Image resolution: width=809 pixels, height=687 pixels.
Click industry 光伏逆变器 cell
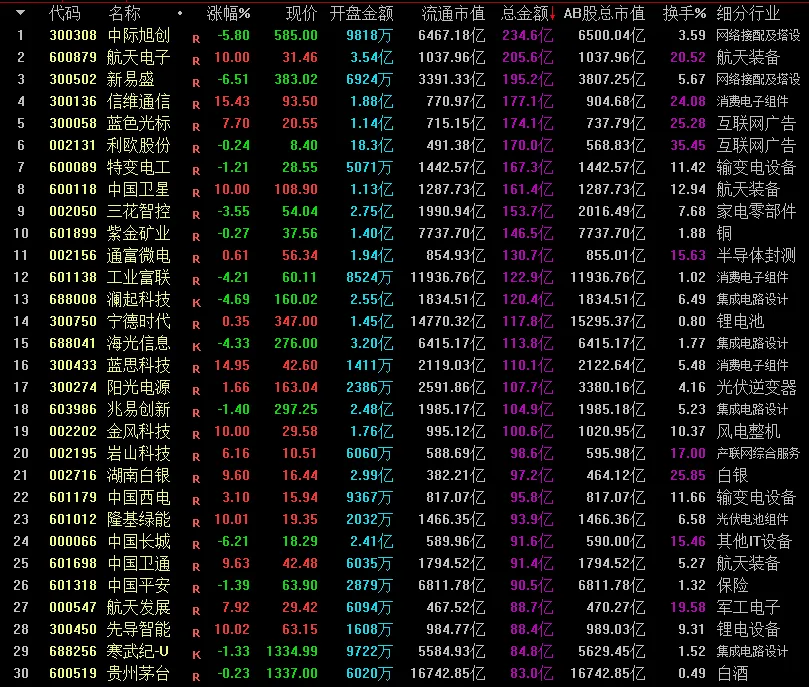pyautogui.click(x=756, y=387)
